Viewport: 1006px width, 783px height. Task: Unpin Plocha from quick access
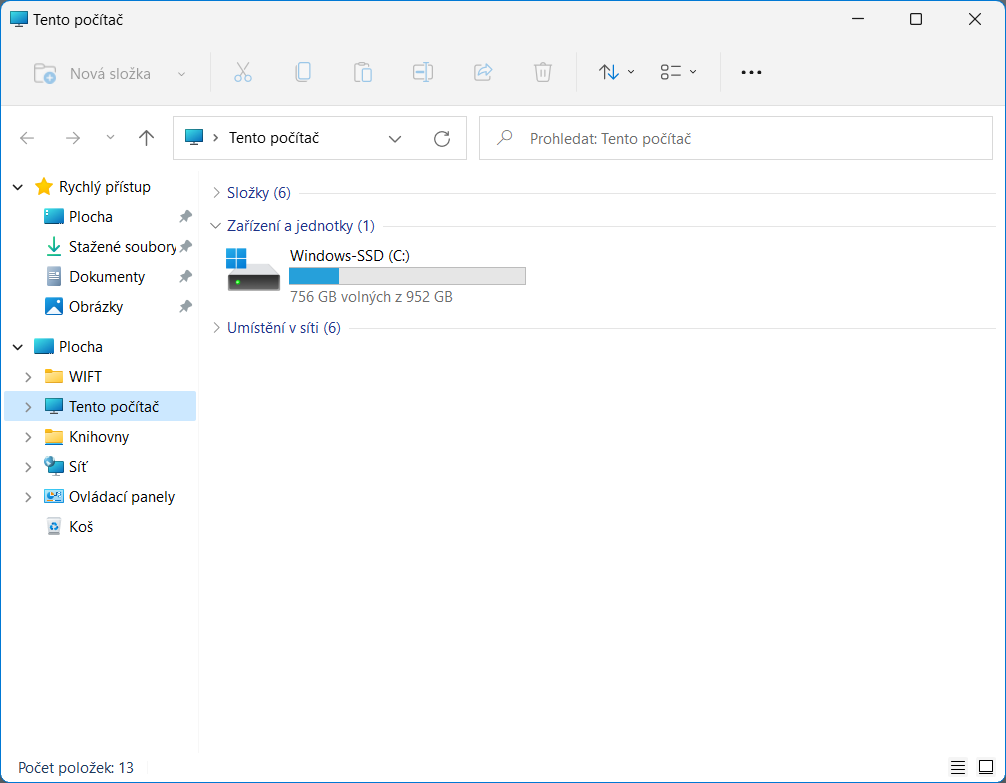[x=185, y=217]
